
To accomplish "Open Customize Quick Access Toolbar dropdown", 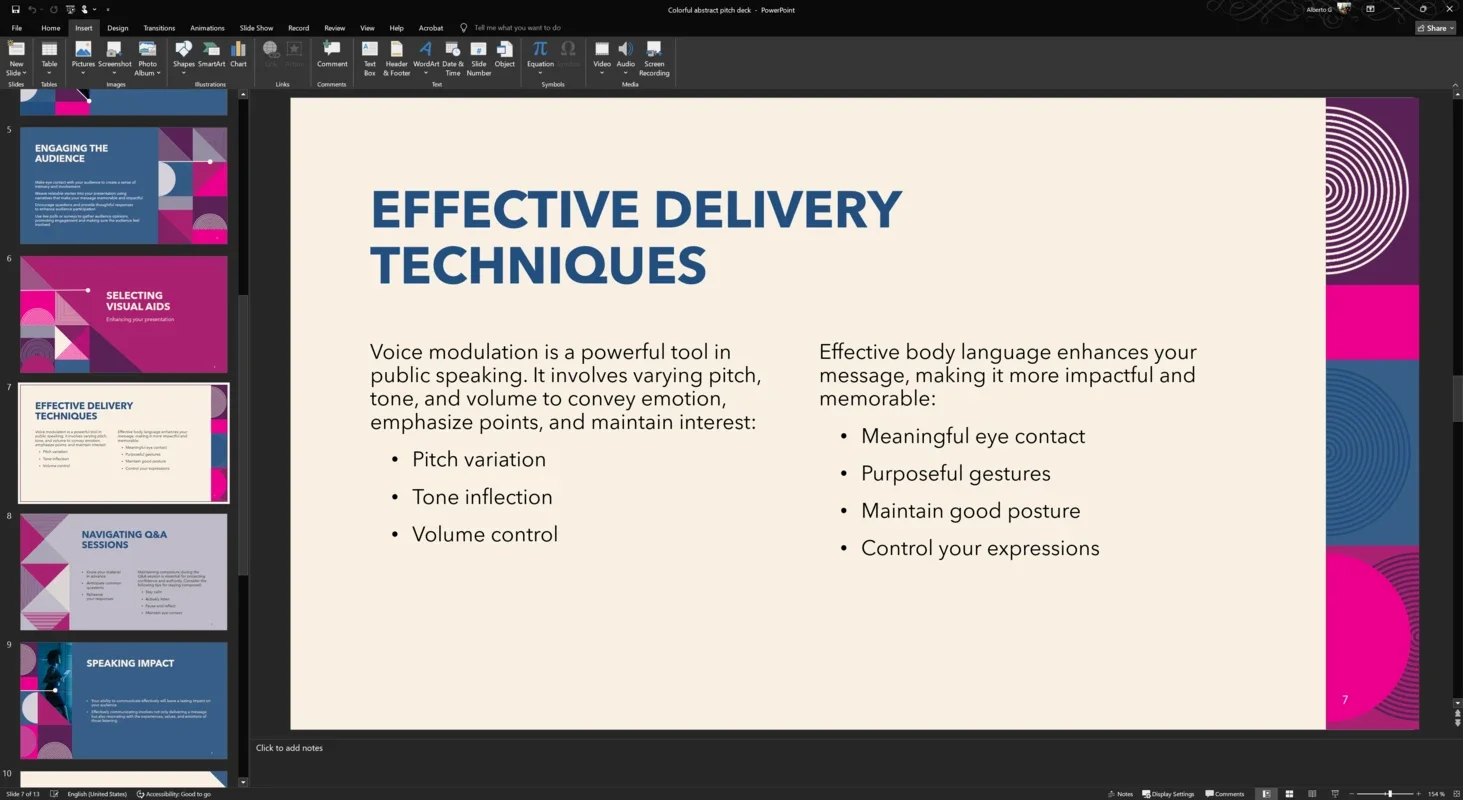I will [x=108, y=9].
